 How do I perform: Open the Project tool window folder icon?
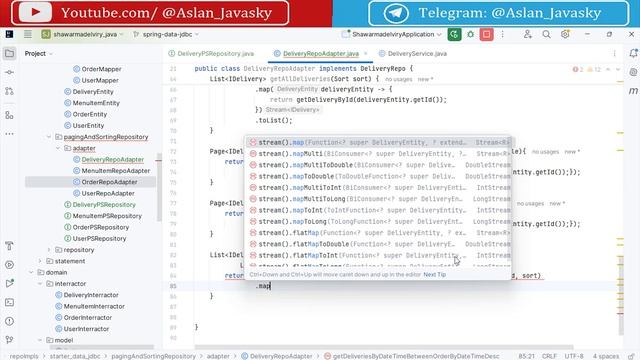pos(9,53)
